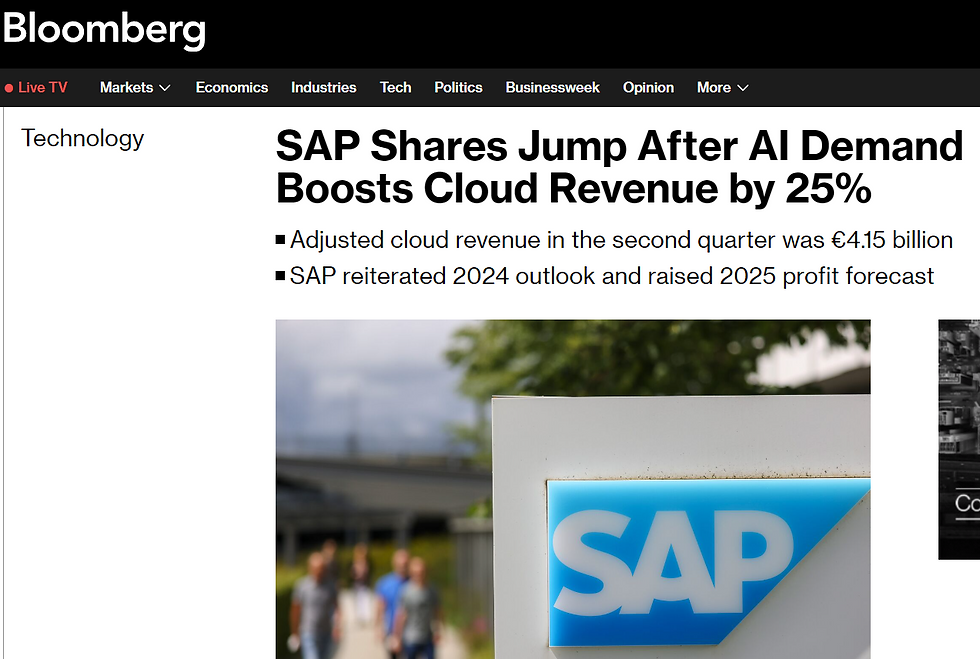The height and width of the screenshot is (659, 980).
Task: Open the Live TV link
Action: coord(43,88)
